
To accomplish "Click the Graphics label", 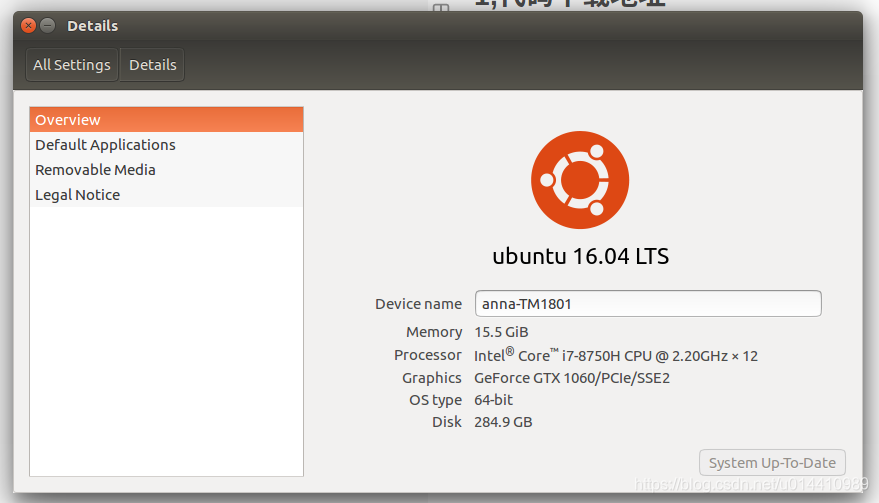I will tap(432, 378).
